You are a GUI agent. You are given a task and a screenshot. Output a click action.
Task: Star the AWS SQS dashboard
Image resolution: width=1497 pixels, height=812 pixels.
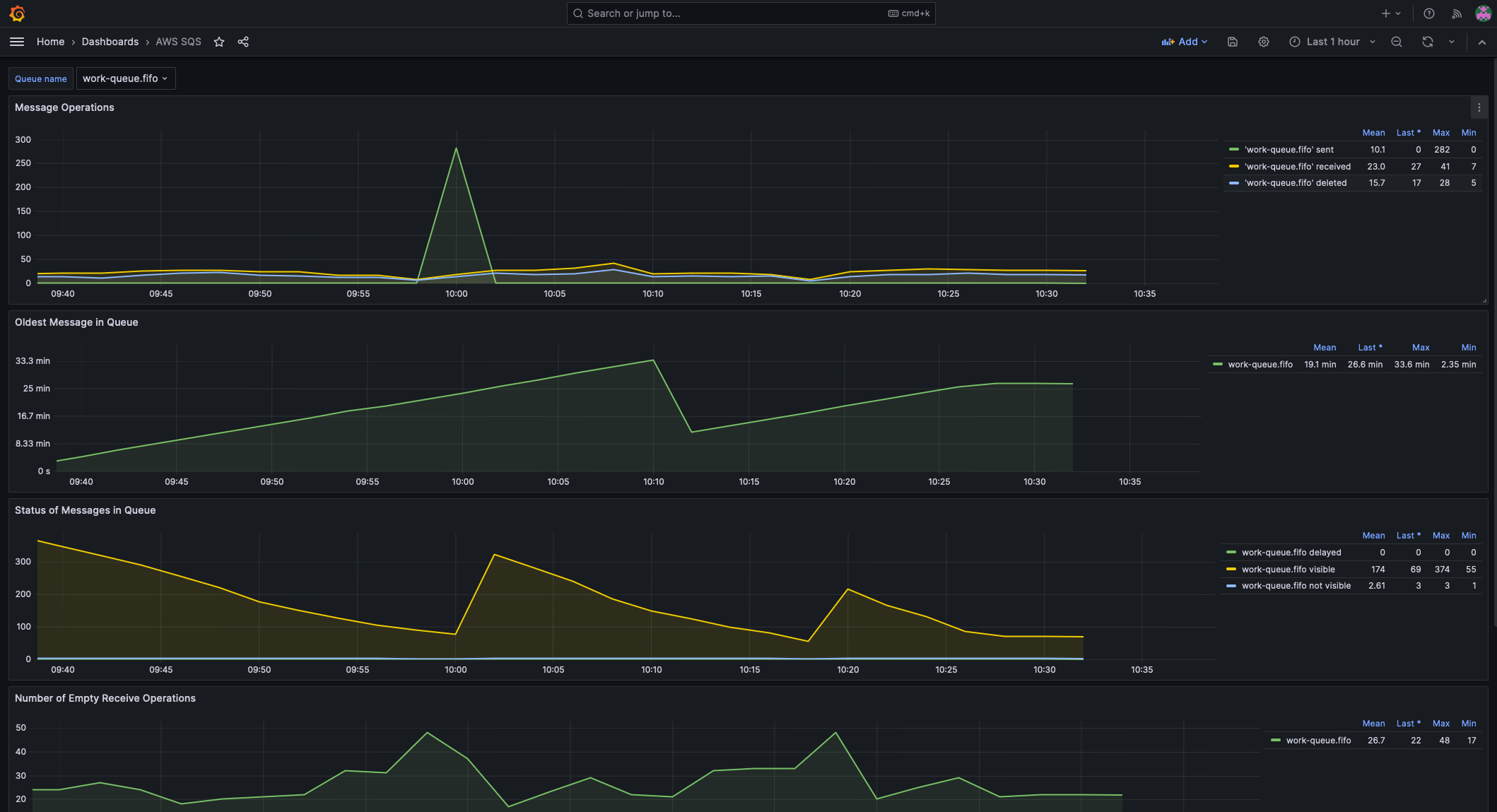pos(219,42)
